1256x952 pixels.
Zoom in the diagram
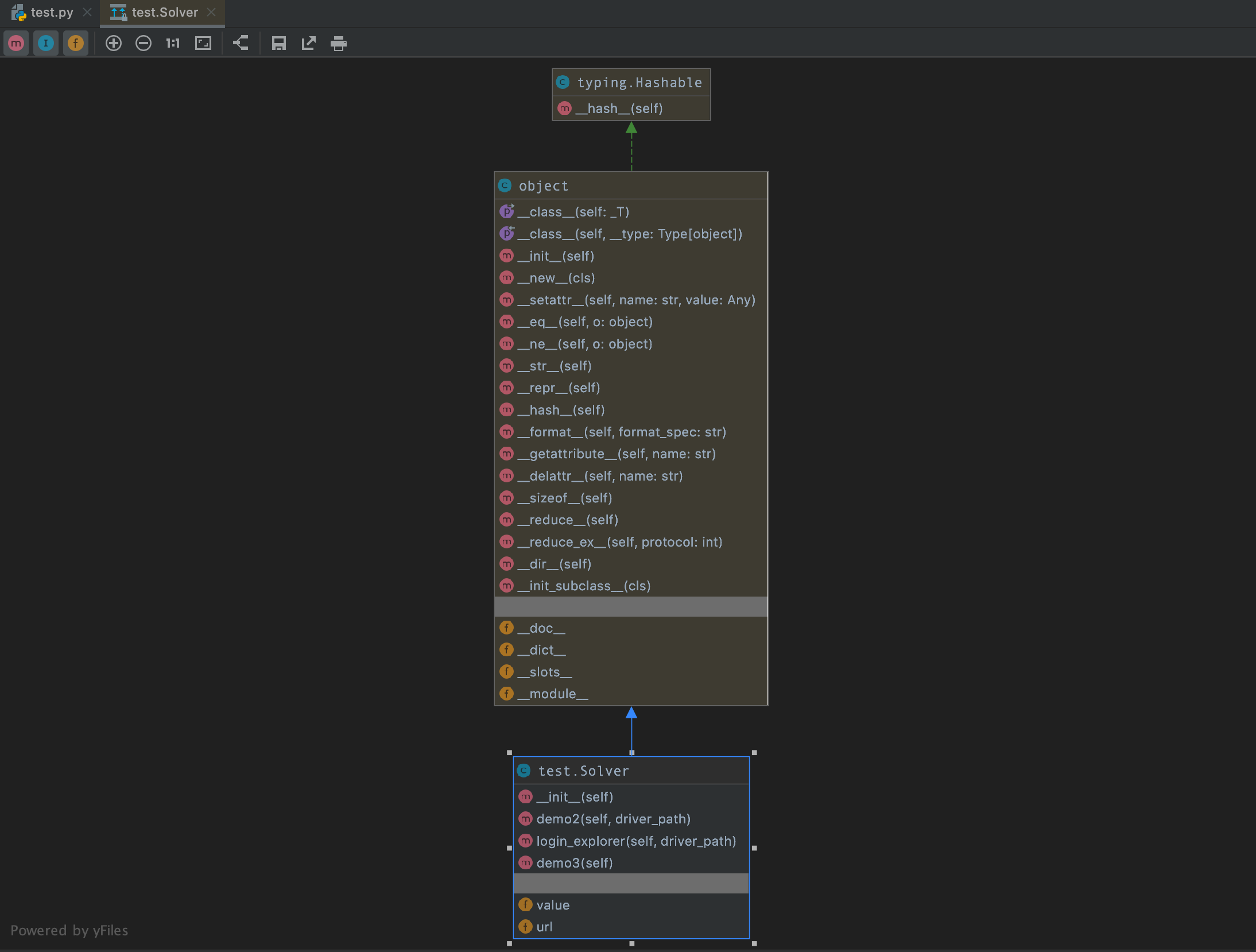click(114, 43)
